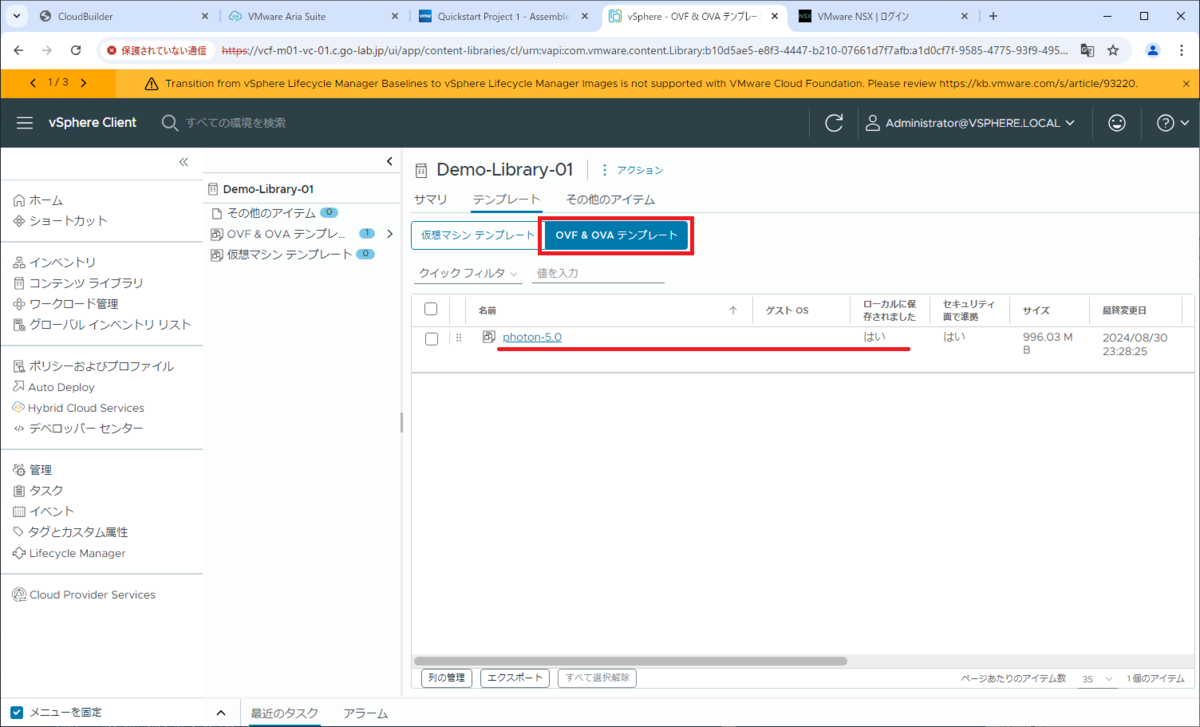The width and height of the screenshot is (1200, 727).
Task: Open the 最近のタスク tab
Action: 284,713
